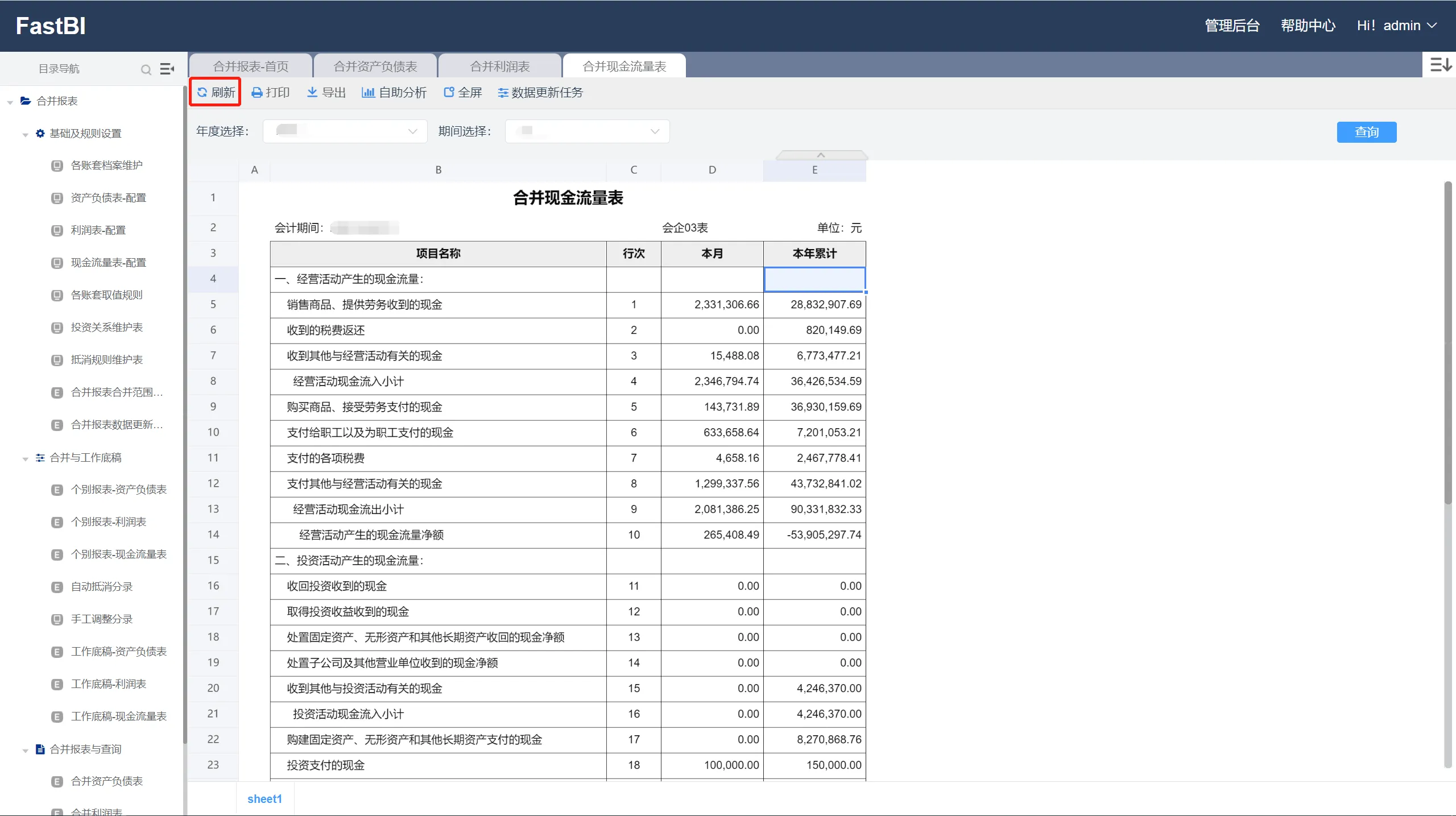
Task: Click the 打印 printer icon
Action: pos(257,93)
